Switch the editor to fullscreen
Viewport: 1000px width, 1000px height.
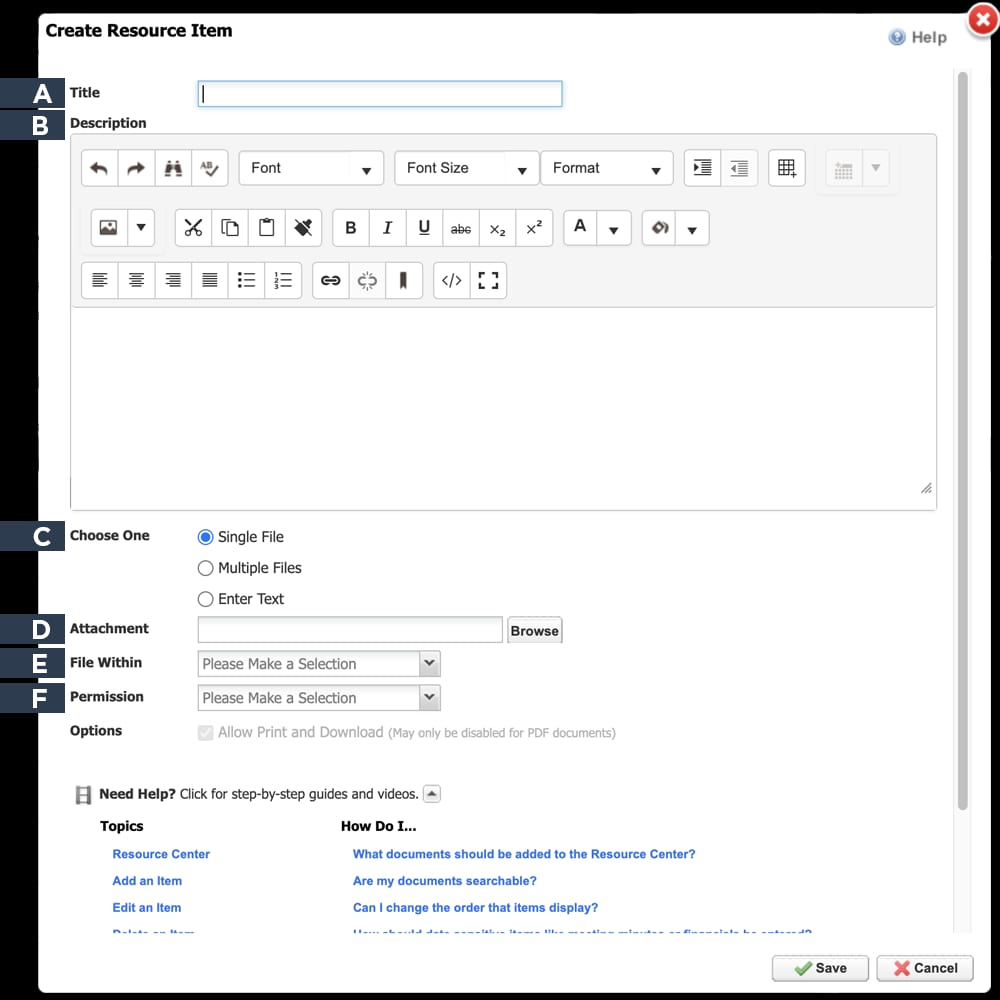tap(489, 280)
